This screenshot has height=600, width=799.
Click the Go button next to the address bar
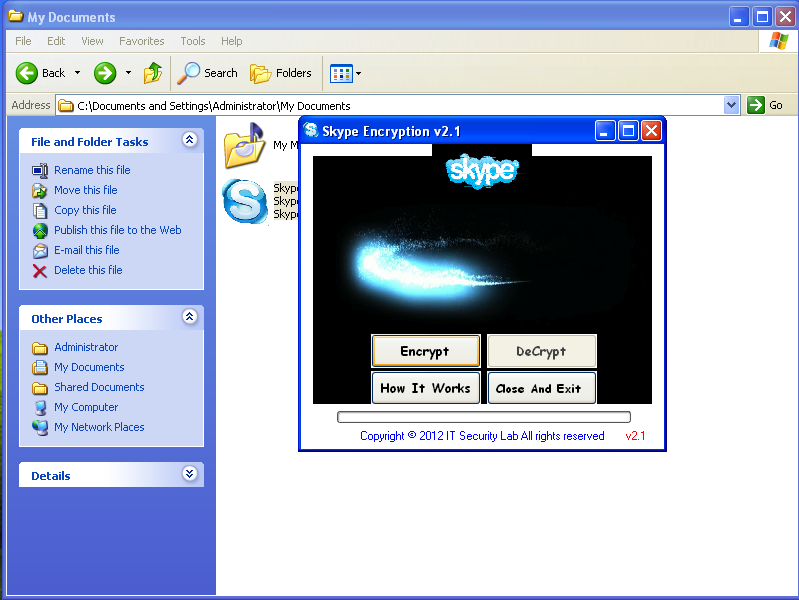pos(766,106)
